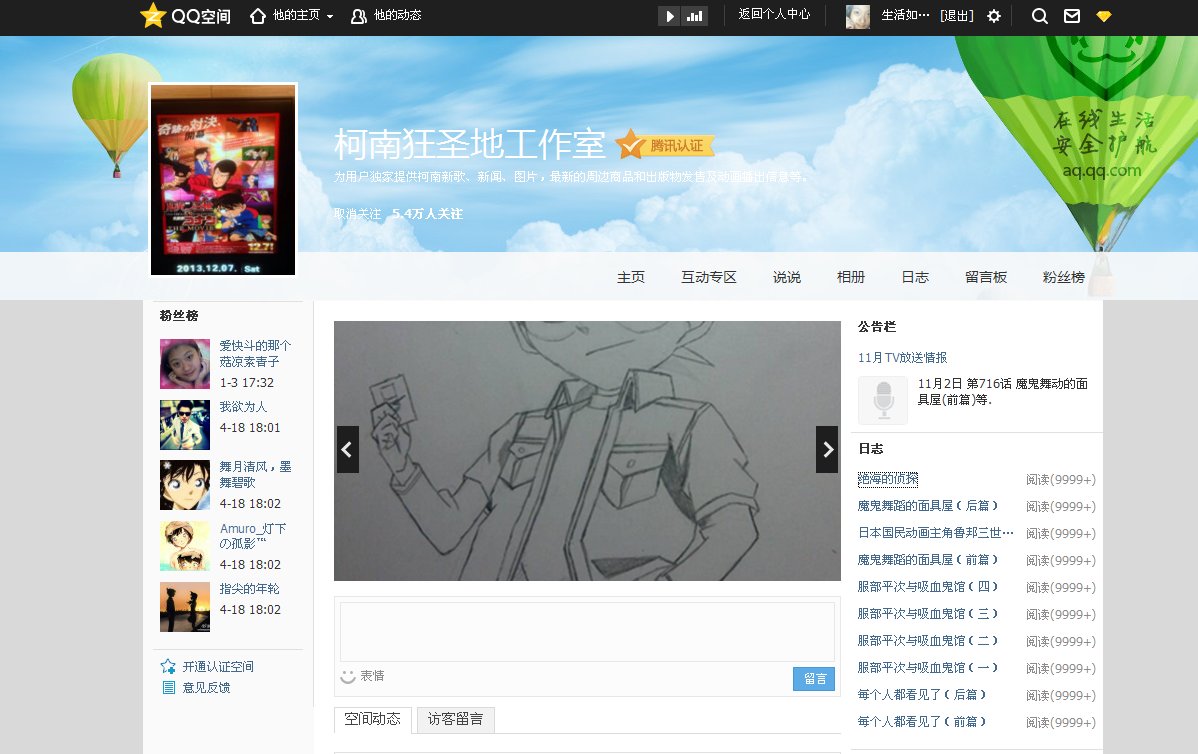
Task: Open blog post 碧海的侦探
Action: pos(888,479)
